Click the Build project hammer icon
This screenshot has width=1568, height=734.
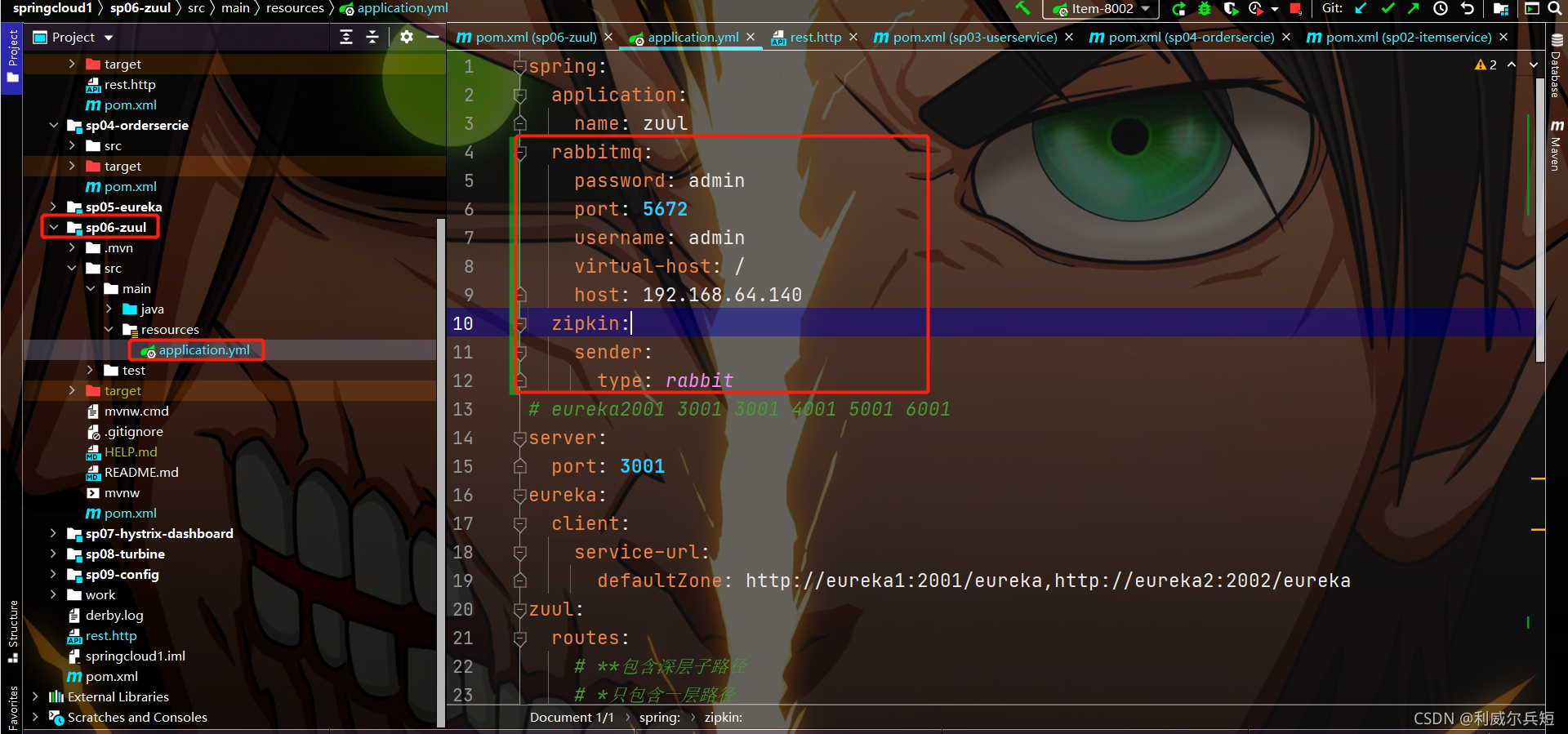pos(1022,8)
